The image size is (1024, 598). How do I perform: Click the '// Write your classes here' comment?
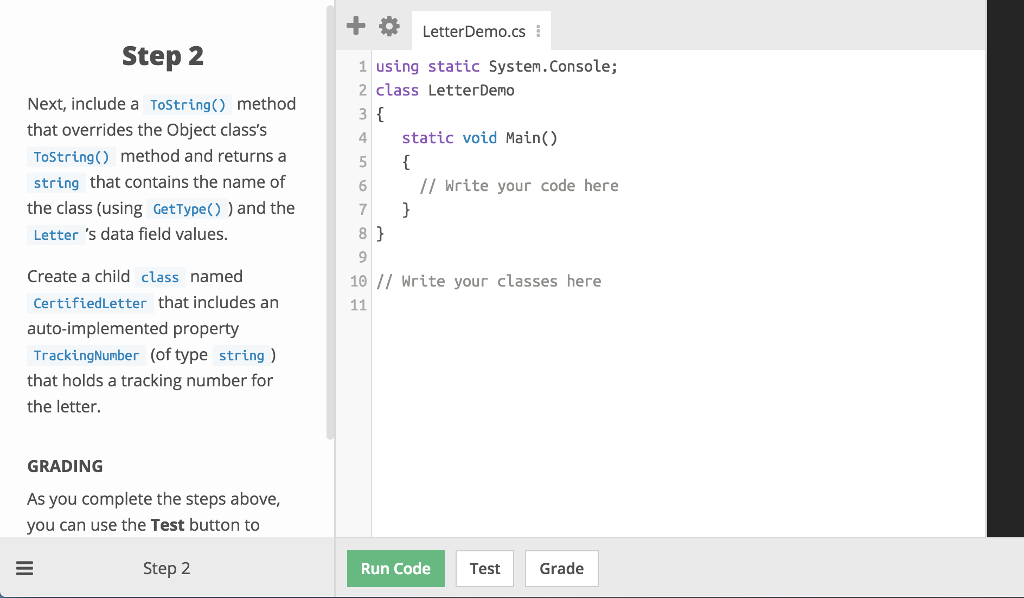[488, 281]
